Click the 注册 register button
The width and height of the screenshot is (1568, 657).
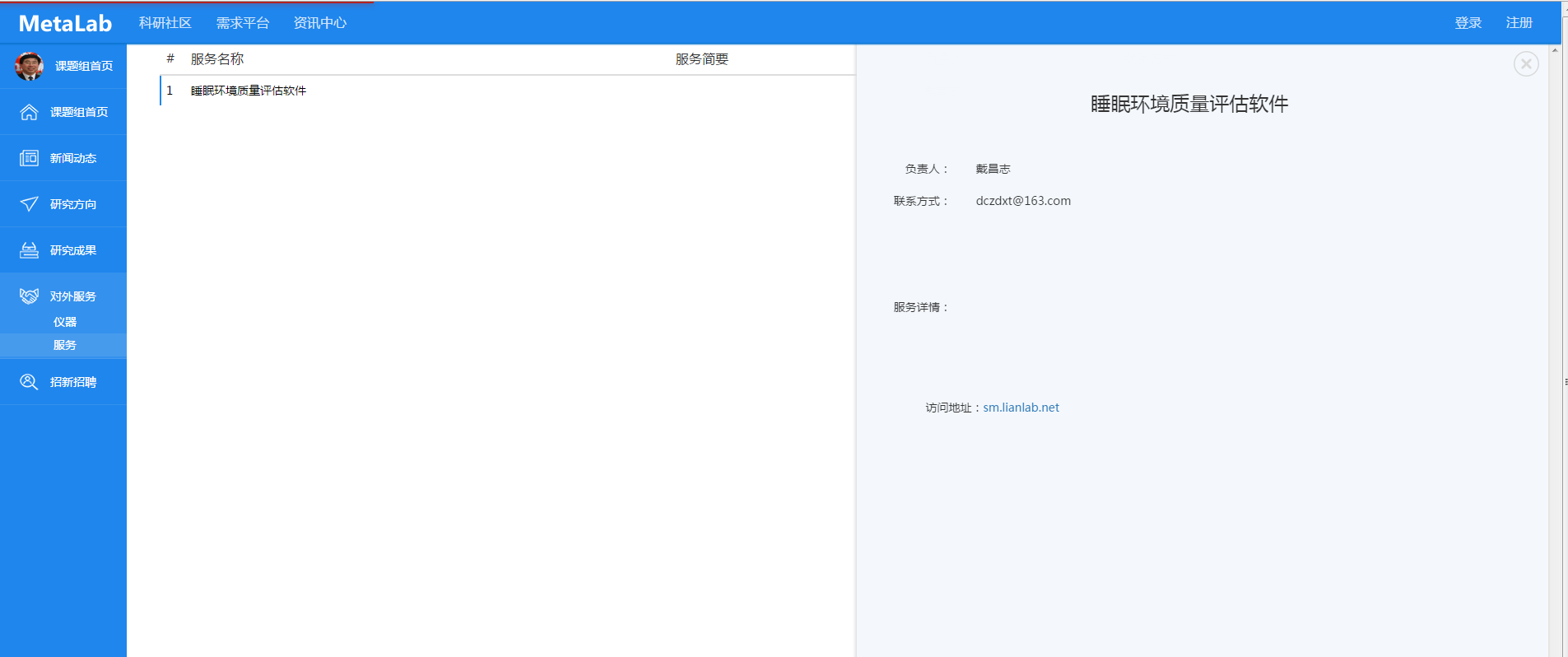point(1519,23)
